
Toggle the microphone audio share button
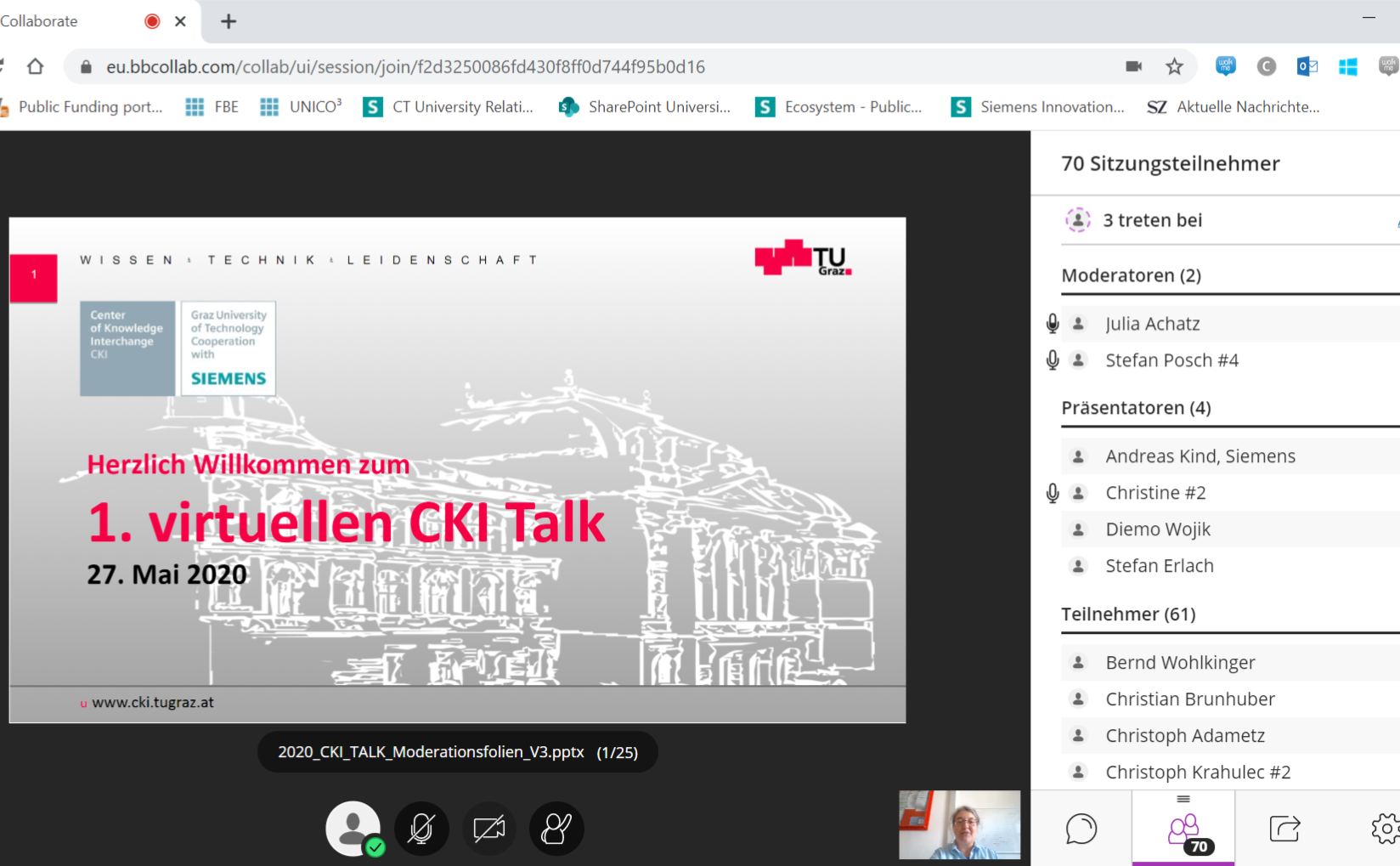tap(421, 829)
